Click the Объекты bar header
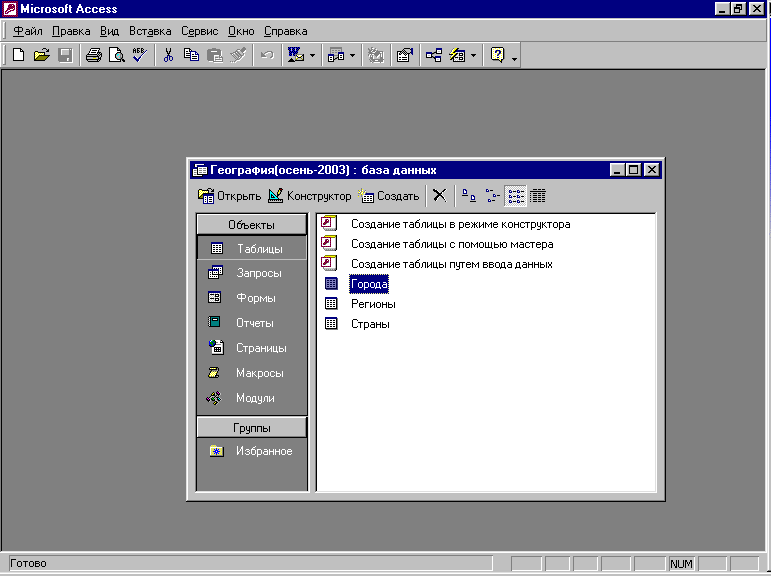 coord(251,225)
